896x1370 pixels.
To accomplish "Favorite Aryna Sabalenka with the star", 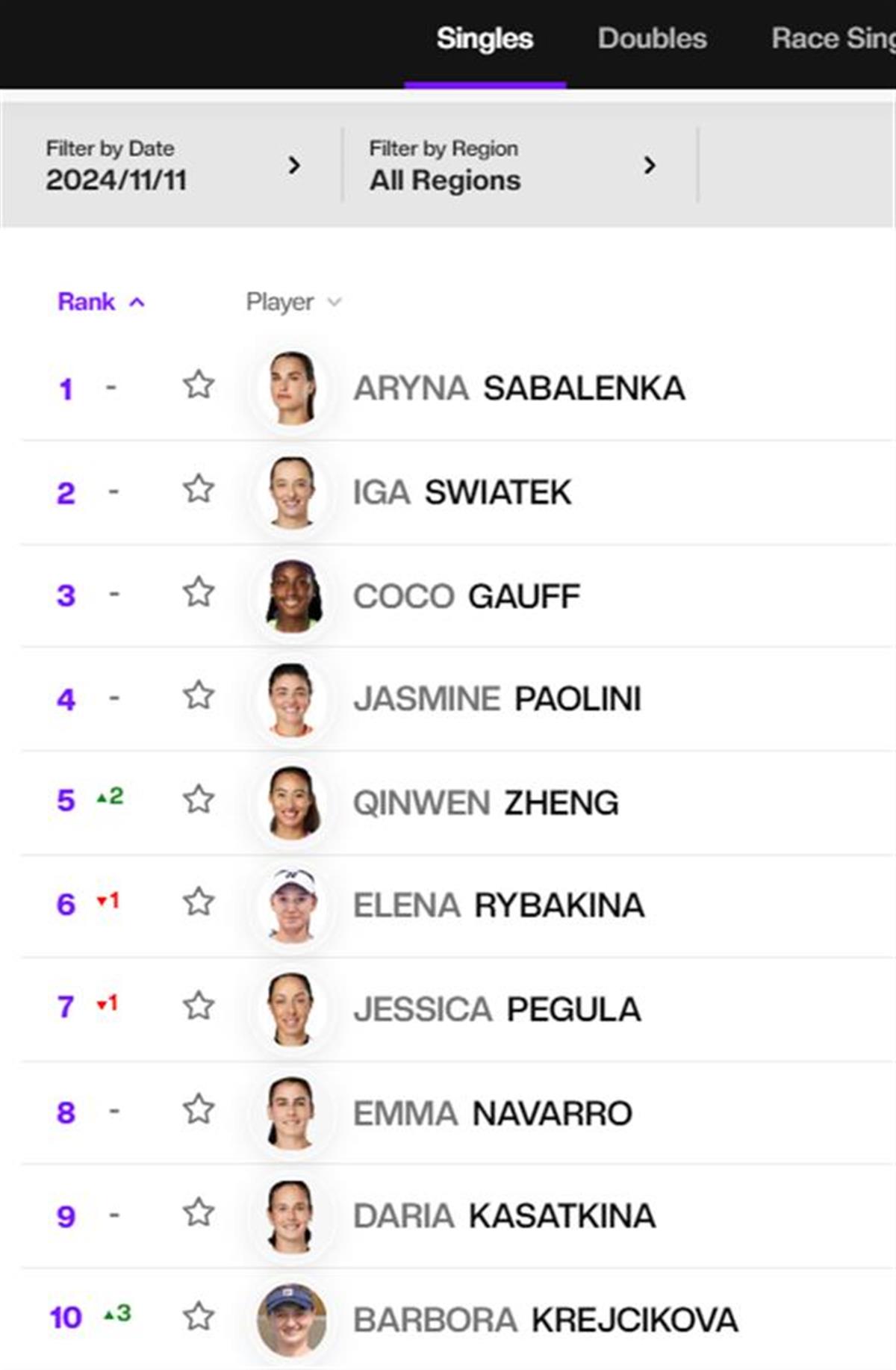I will [x=199, y=385].
